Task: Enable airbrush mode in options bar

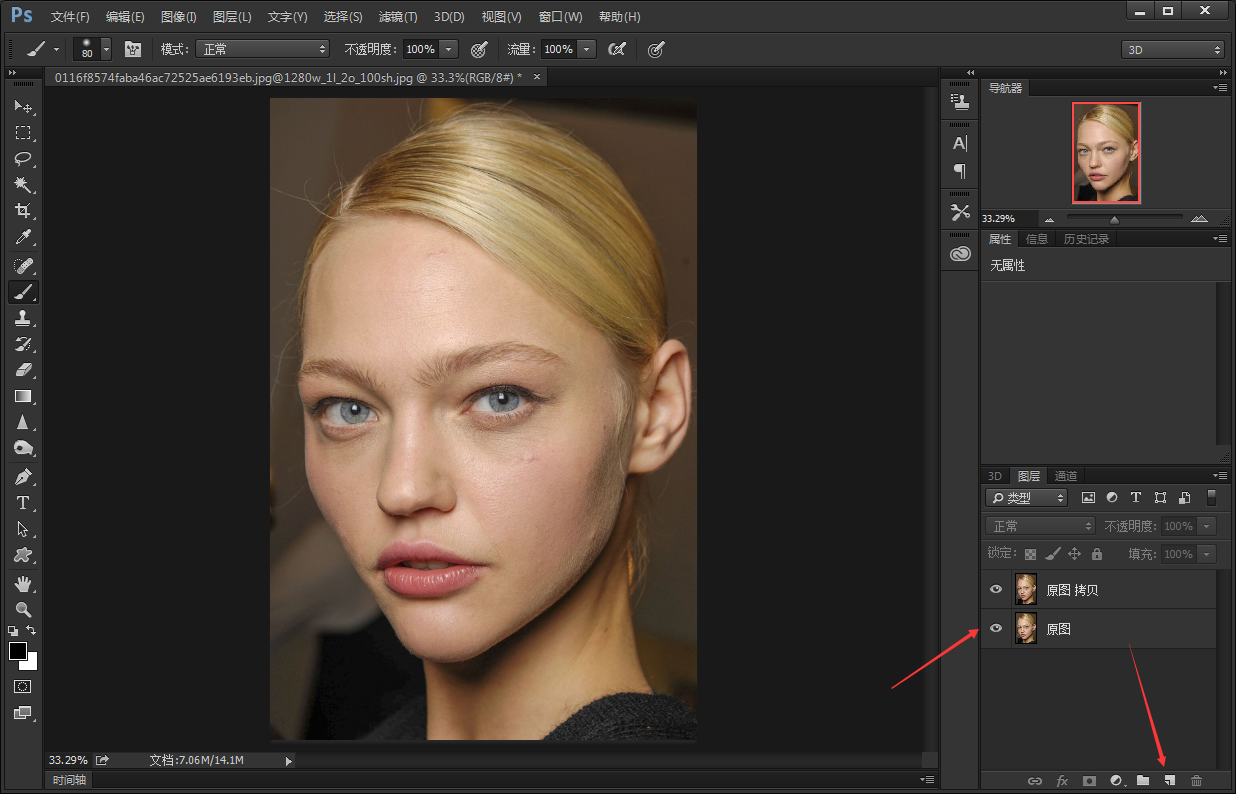Action: (617, 49)
